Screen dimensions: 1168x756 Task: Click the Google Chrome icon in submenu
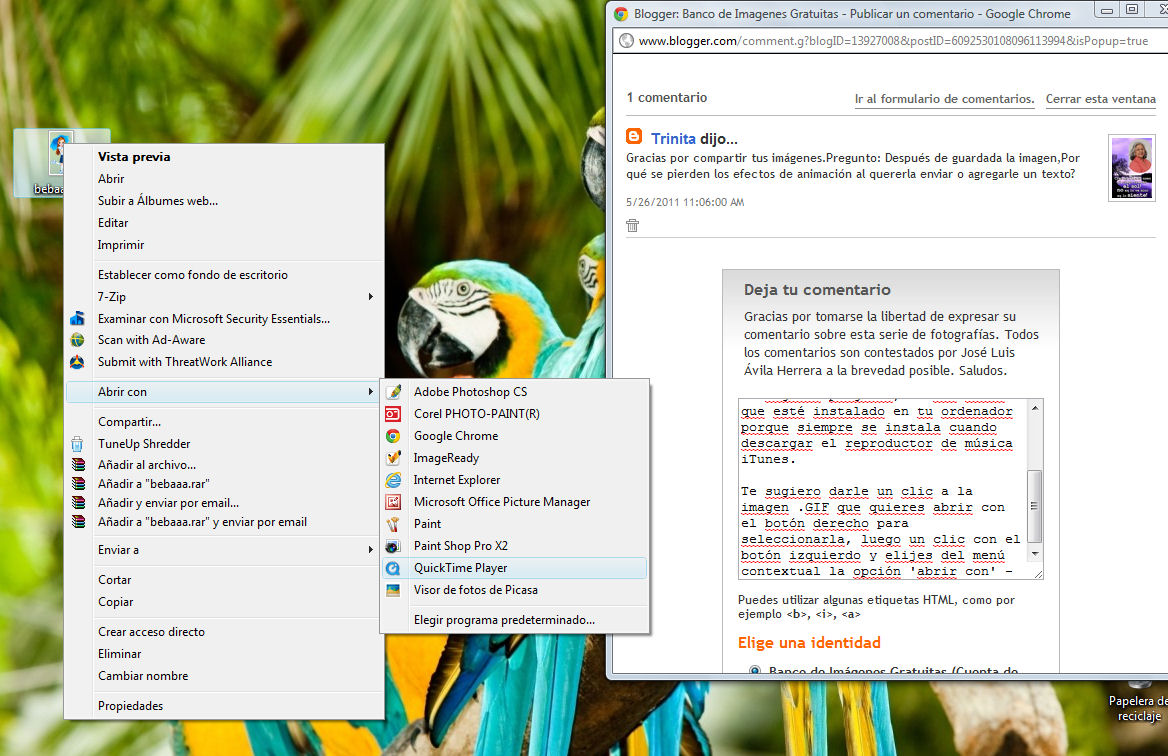pos(393,436)
